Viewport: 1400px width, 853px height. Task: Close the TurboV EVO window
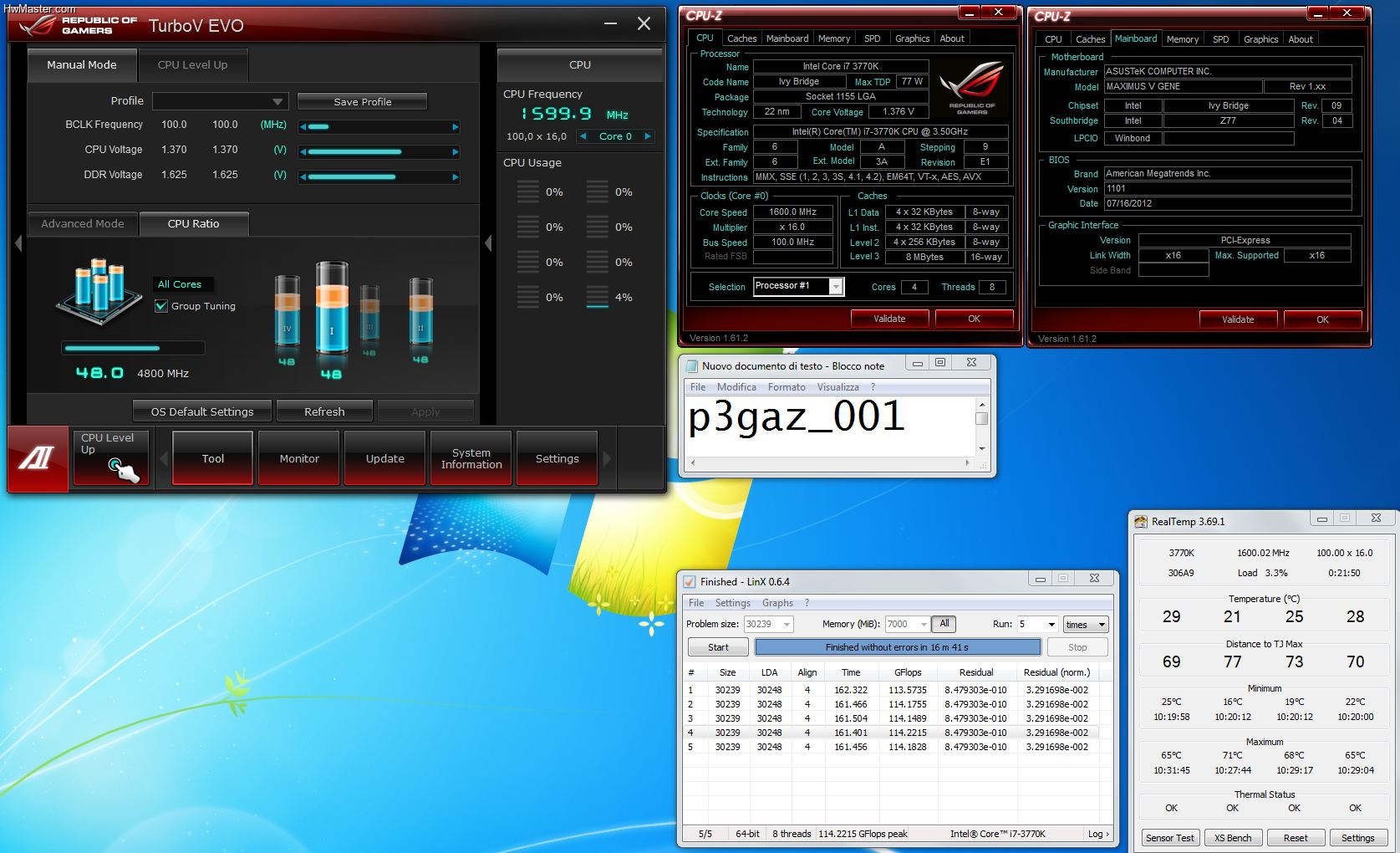click(644, 24)
